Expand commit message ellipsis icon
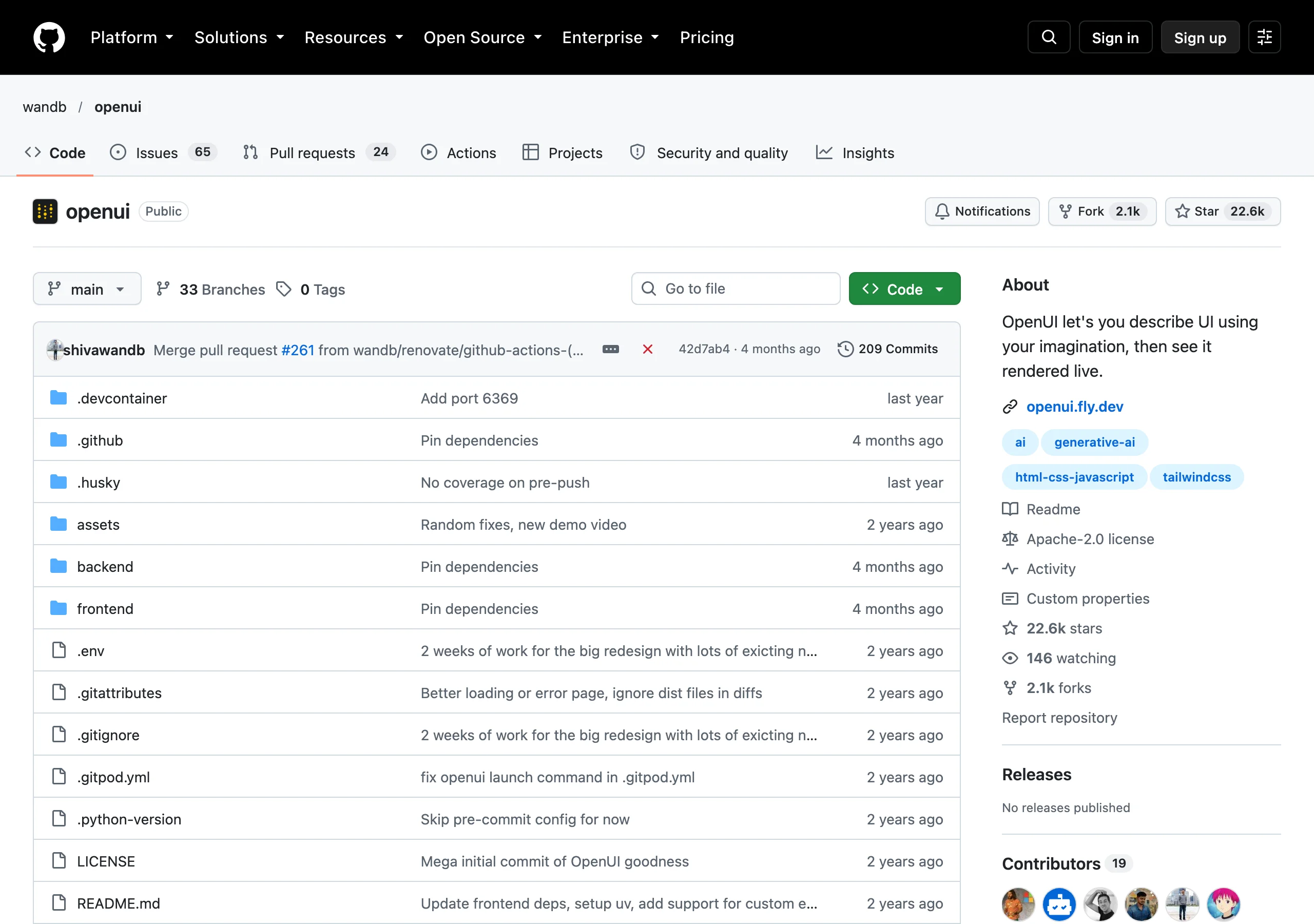The width and height of the screenshot is (1314, 924). 611,349
